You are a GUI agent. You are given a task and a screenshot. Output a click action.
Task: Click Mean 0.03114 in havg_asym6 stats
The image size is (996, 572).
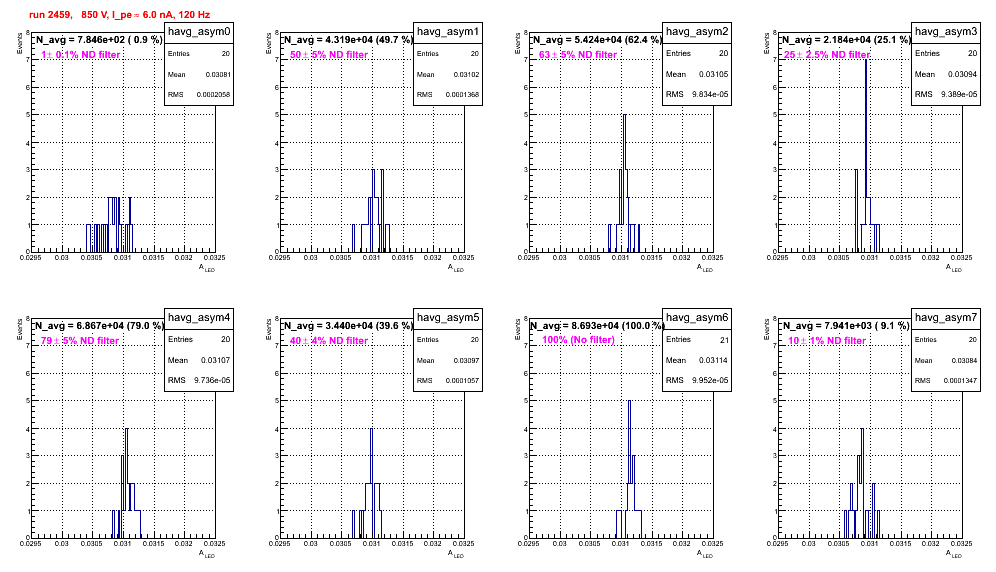pyautogui.click(x=697, y=360)
